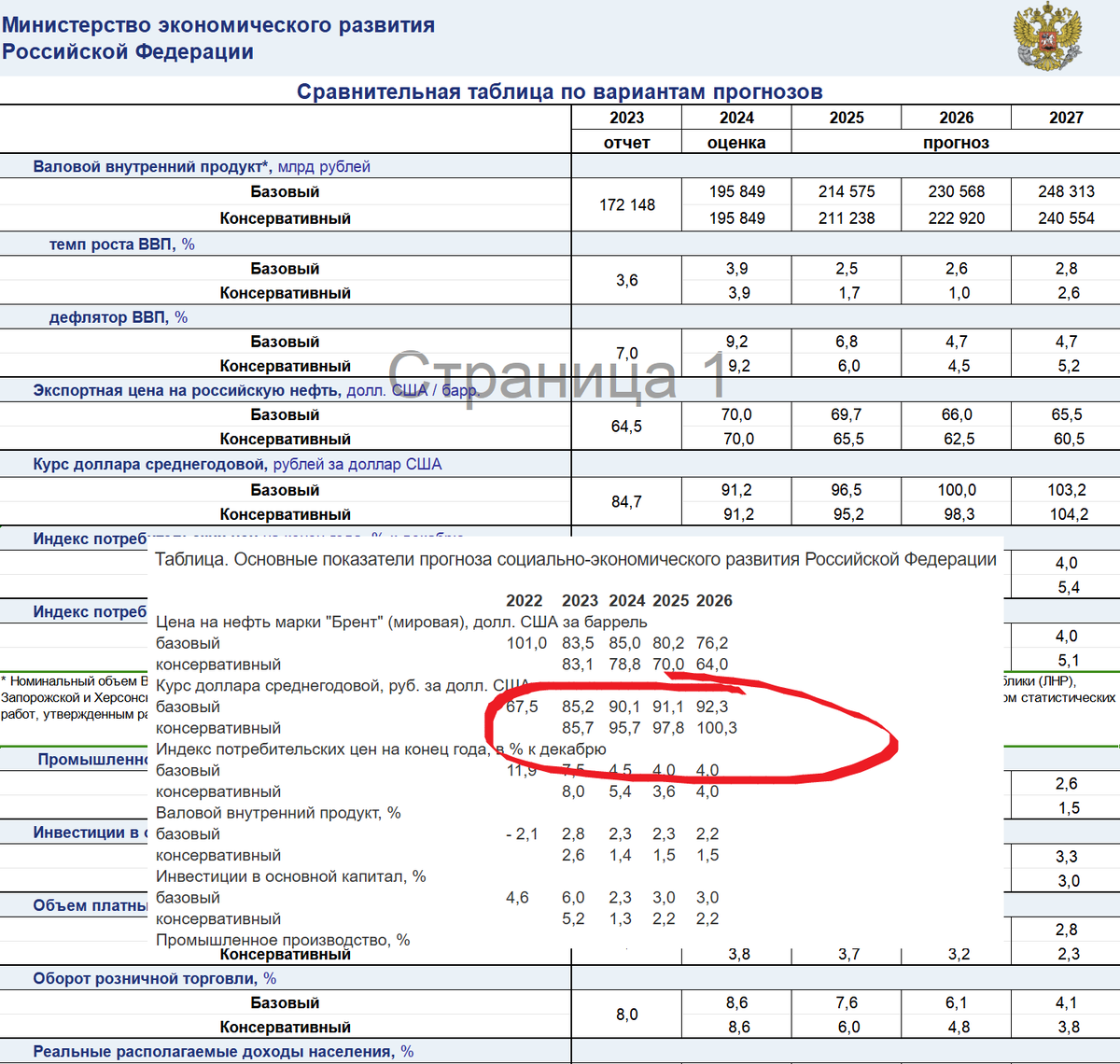Select 'Курс доллара среднегодовой, рублей за доллар США'

[237, 464]
